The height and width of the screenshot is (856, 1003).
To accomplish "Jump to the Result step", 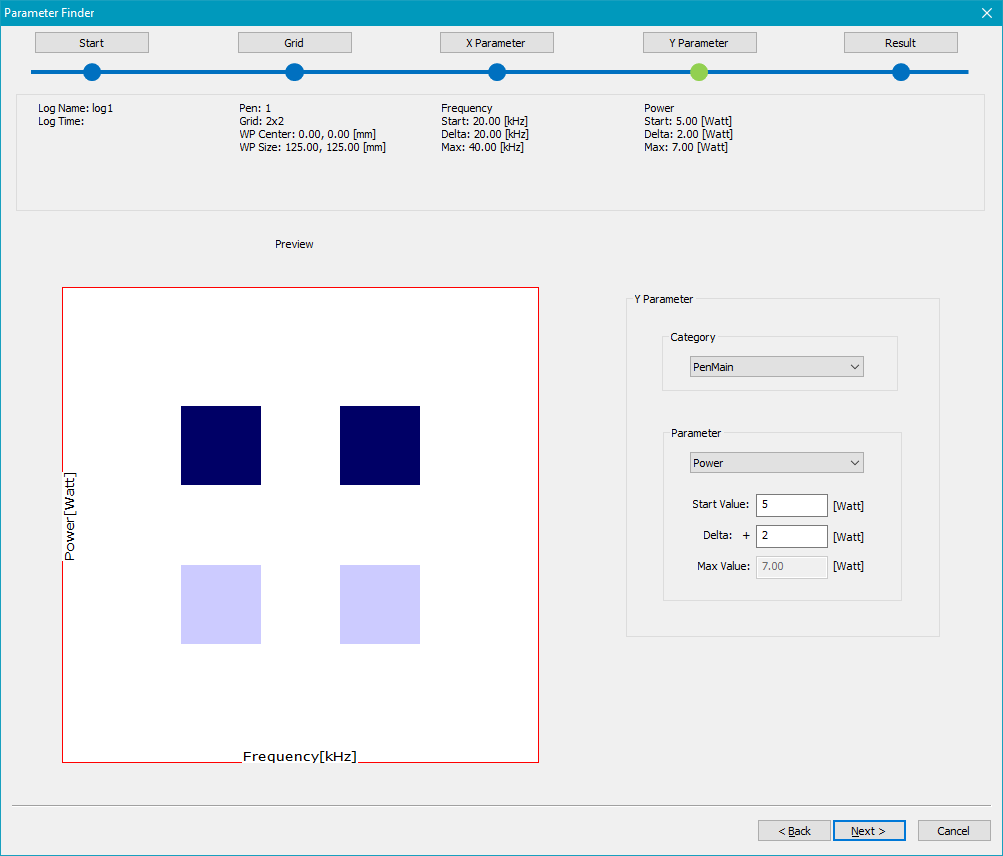I will [x=900, y=43].
